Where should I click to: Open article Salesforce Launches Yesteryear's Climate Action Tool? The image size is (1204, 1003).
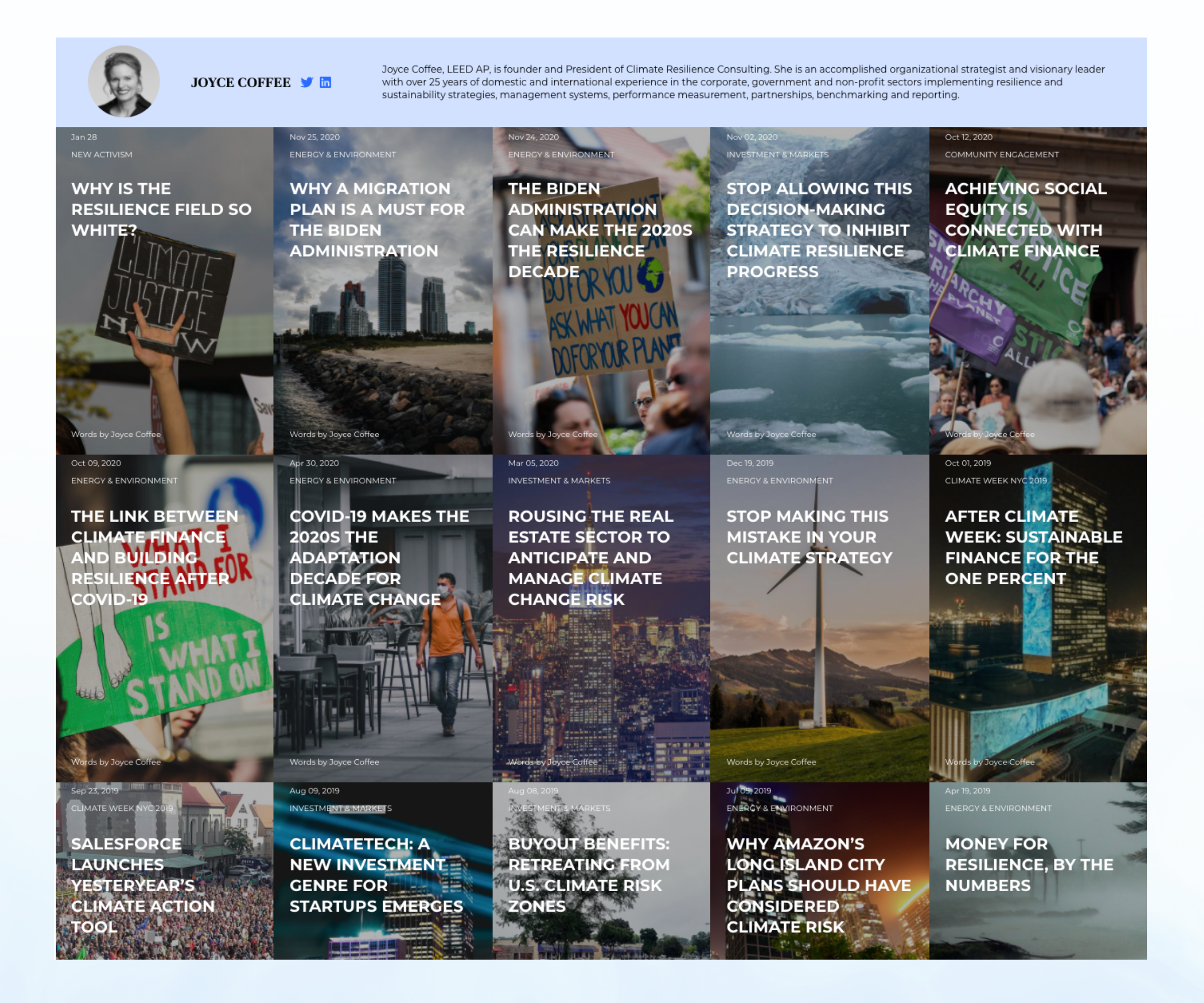point(143,886)
